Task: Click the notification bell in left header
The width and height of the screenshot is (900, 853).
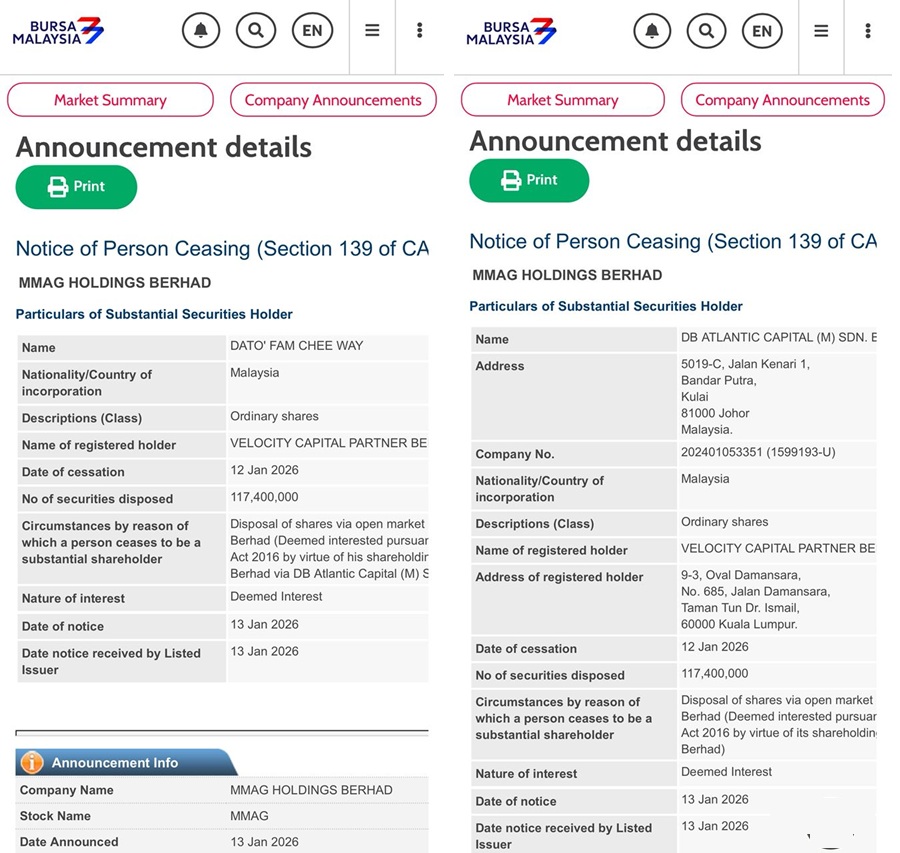Action: [200, 31]
